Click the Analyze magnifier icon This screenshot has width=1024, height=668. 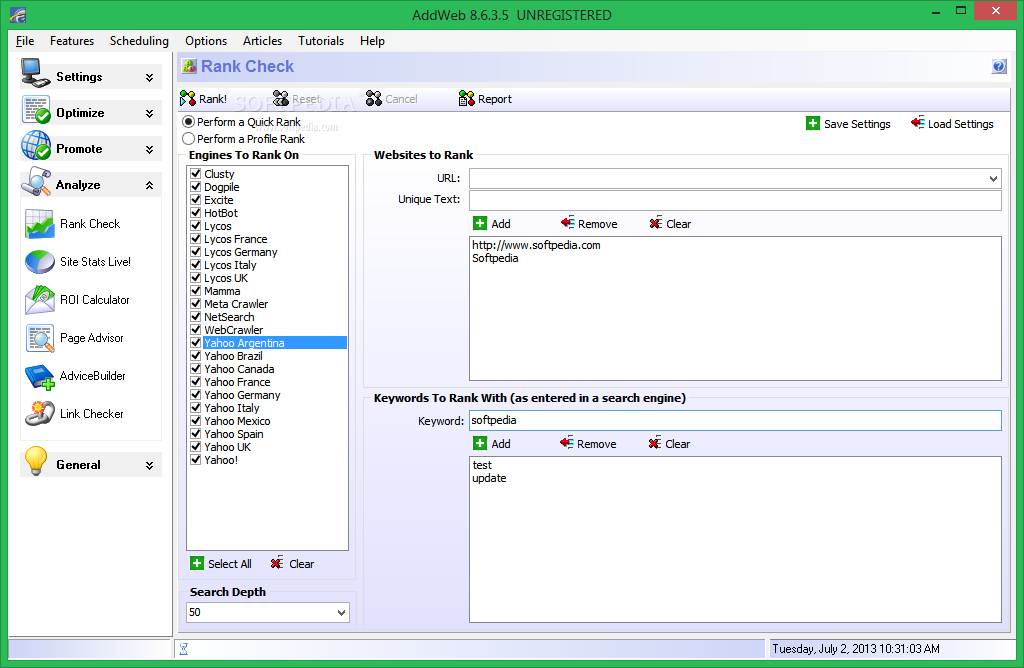click(35, 182)
